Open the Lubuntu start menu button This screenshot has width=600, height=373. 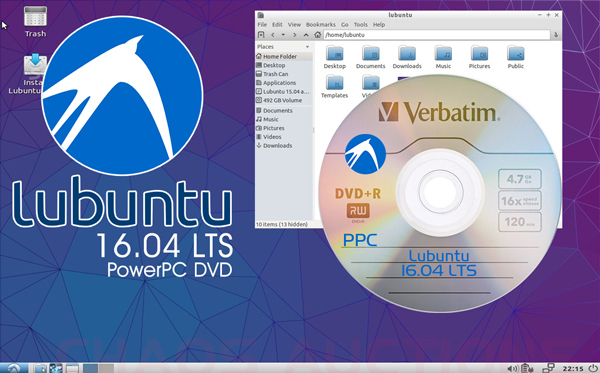(13, 368)
